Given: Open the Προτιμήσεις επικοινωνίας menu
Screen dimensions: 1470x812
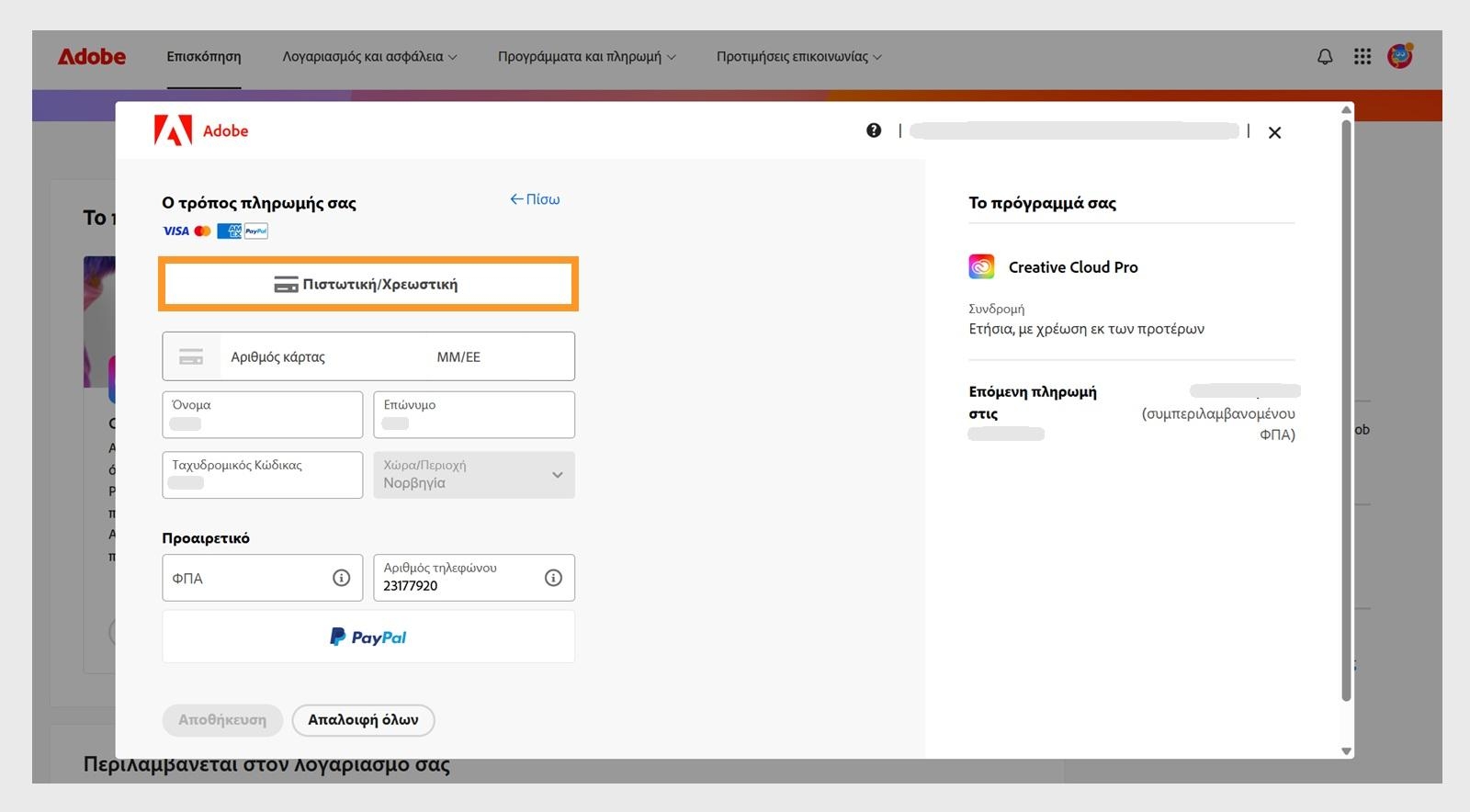Looking at the screenshot, I should [x=798, y=57].
